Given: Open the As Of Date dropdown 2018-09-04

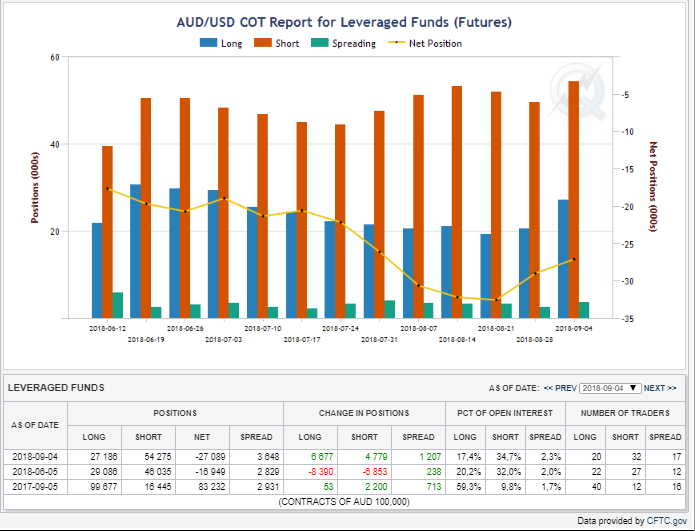Looking at the screenshot, I should (610, 388).
